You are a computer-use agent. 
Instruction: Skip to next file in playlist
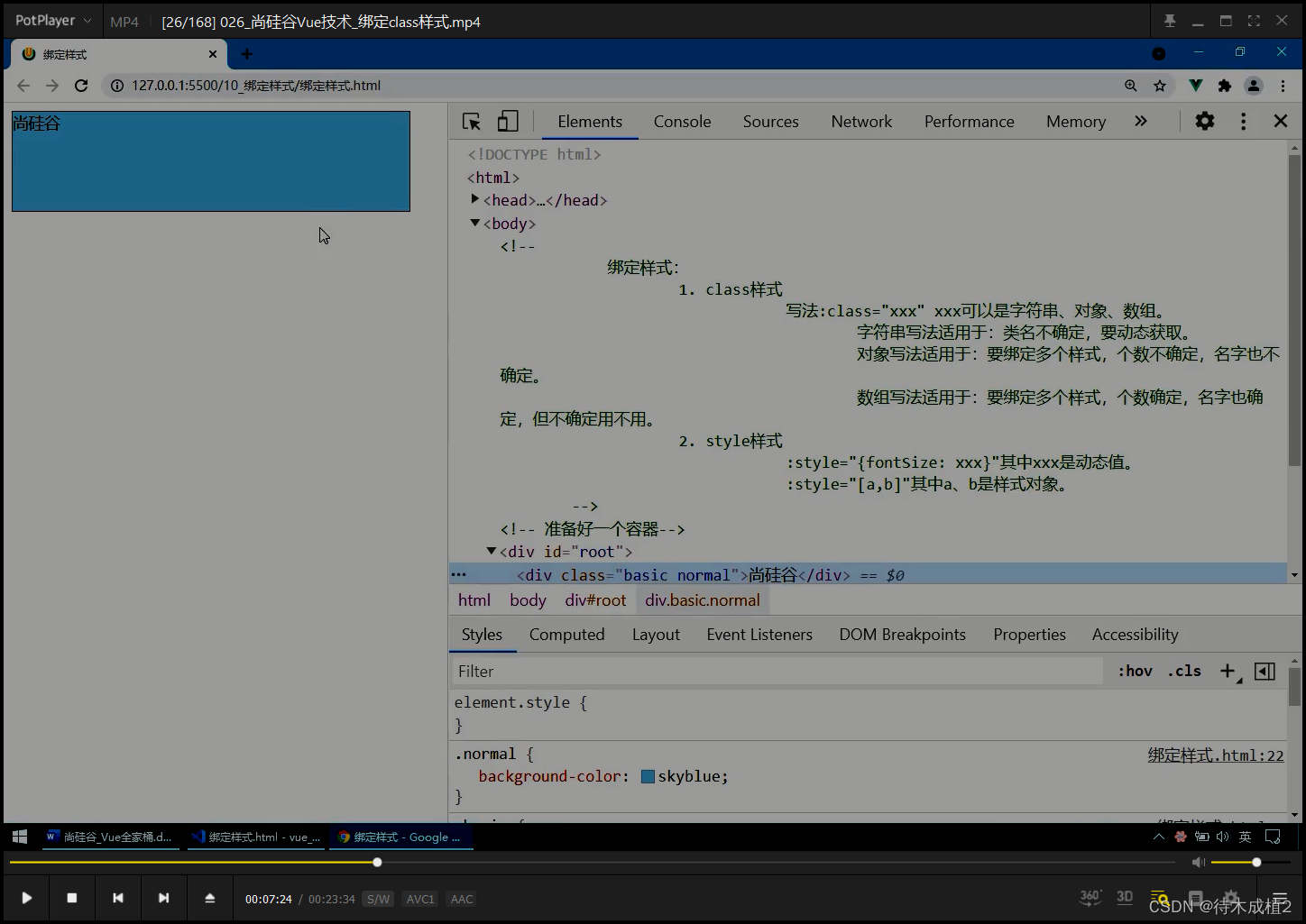(163, 898)
